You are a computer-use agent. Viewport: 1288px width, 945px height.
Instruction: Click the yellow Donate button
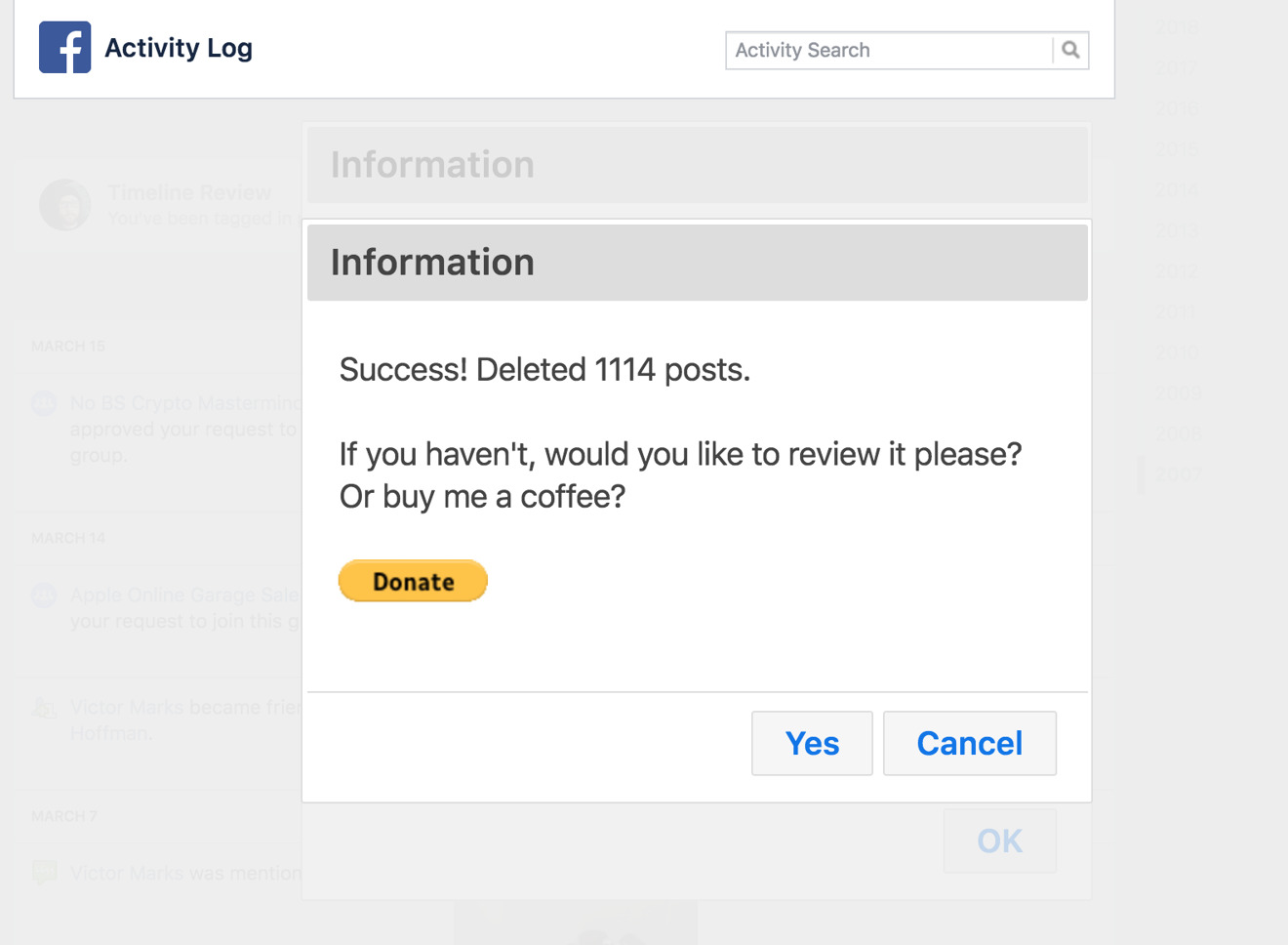413,581
